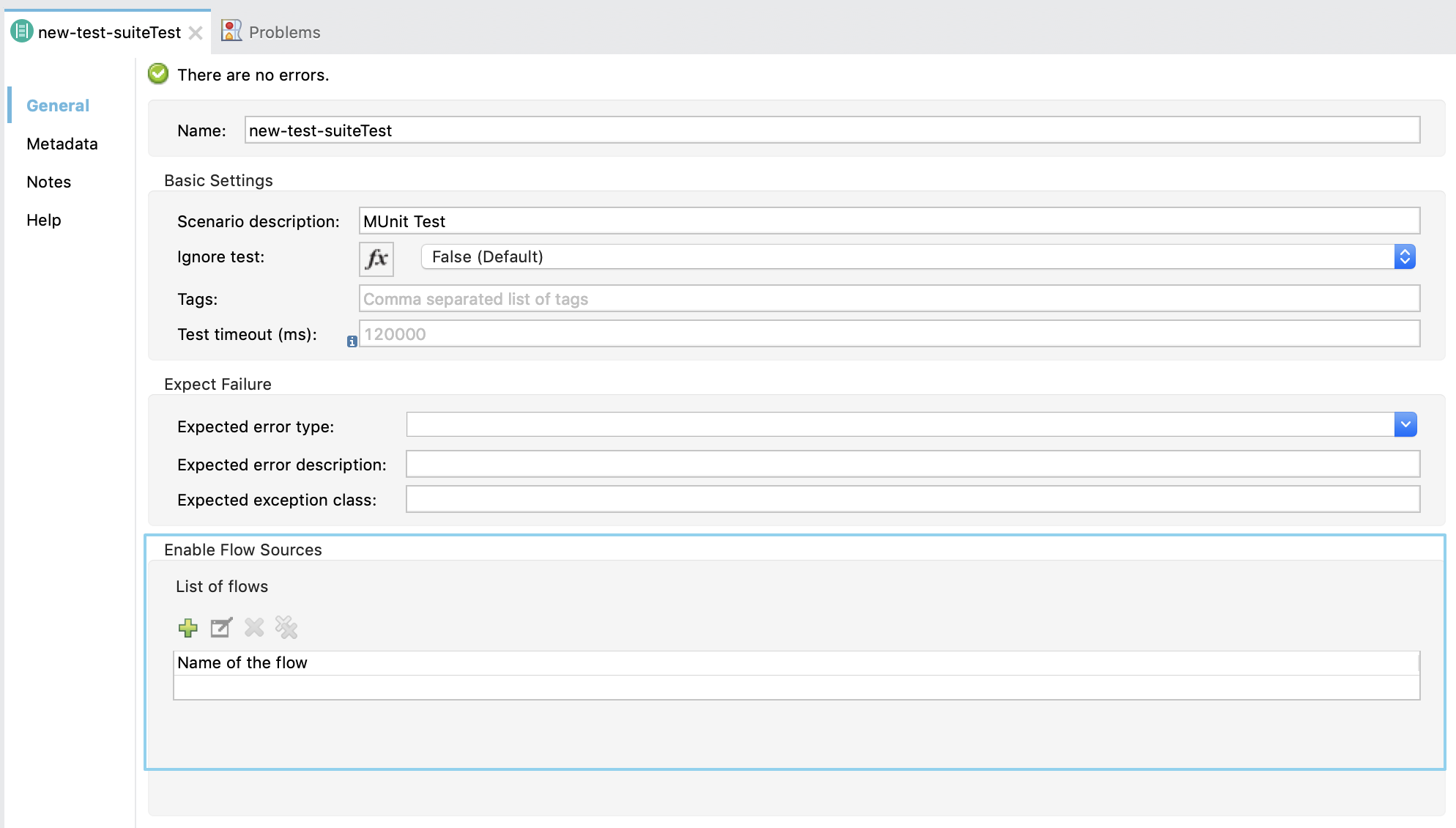Edit the selected flow entry
The height and width of the screenshot is (828, 1456).
click(x=220, y=628)
